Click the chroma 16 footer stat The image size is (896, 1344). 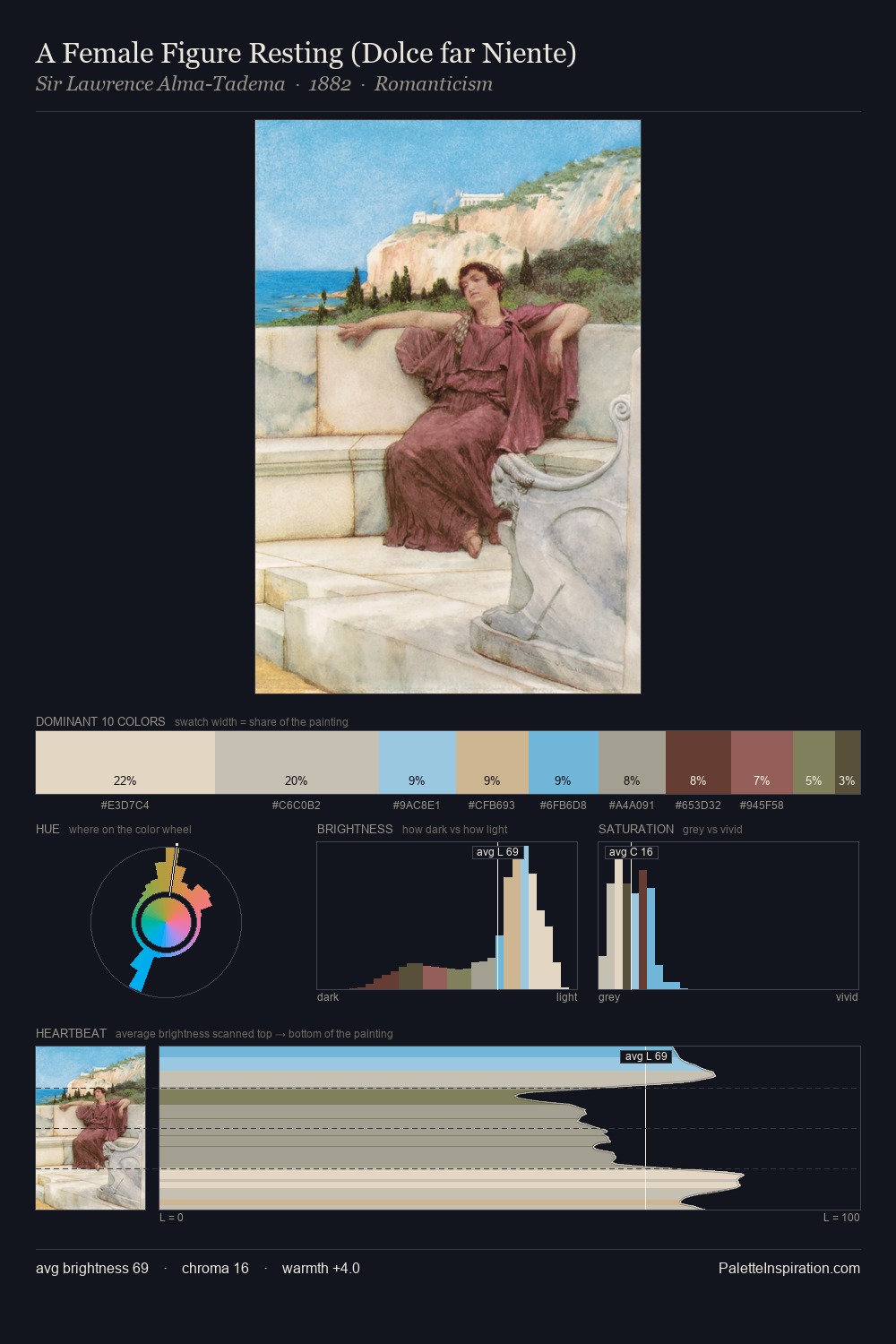click(x=215, y=1269)
